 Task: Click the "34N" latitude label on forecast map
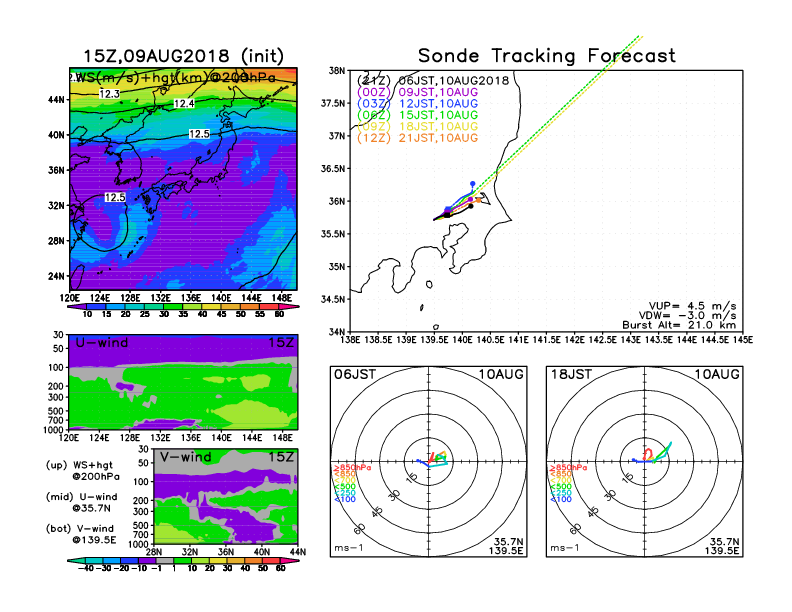(x=336, y=332)
